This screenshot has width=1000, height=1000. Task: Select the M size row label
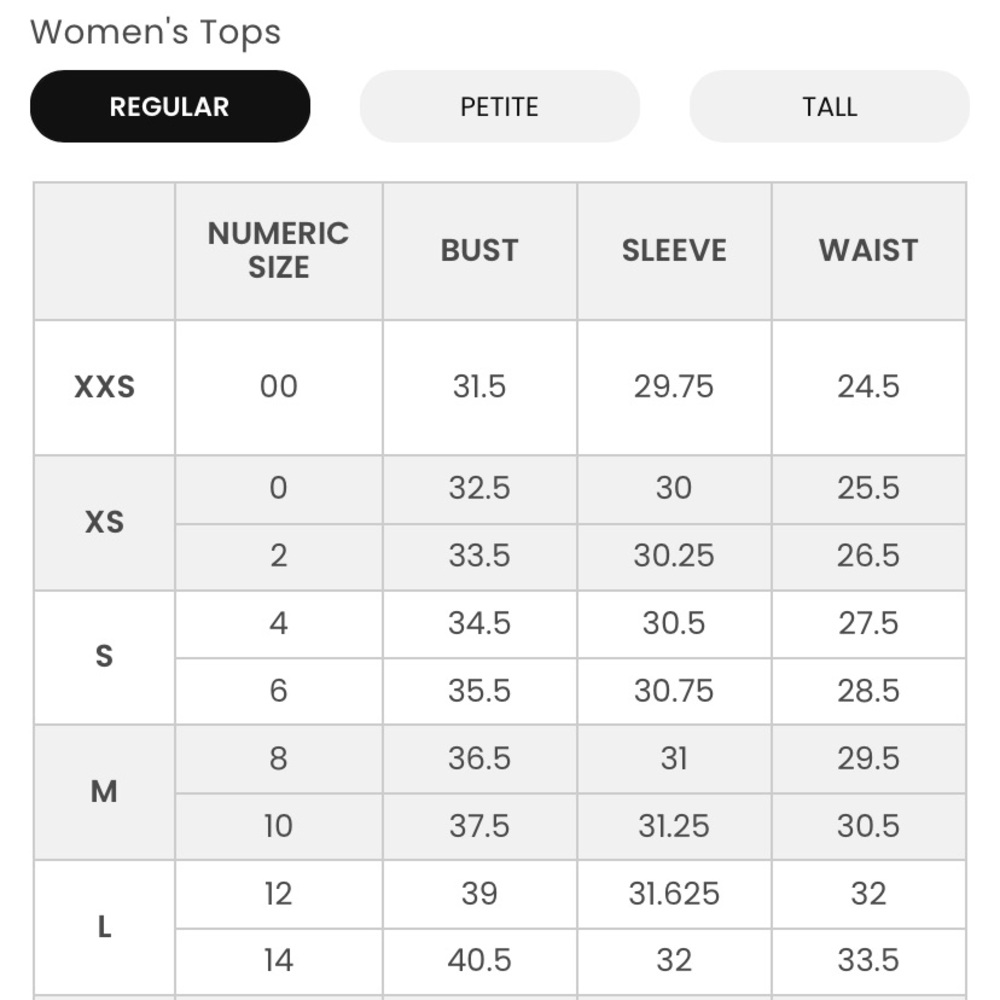tap(105, 792)
